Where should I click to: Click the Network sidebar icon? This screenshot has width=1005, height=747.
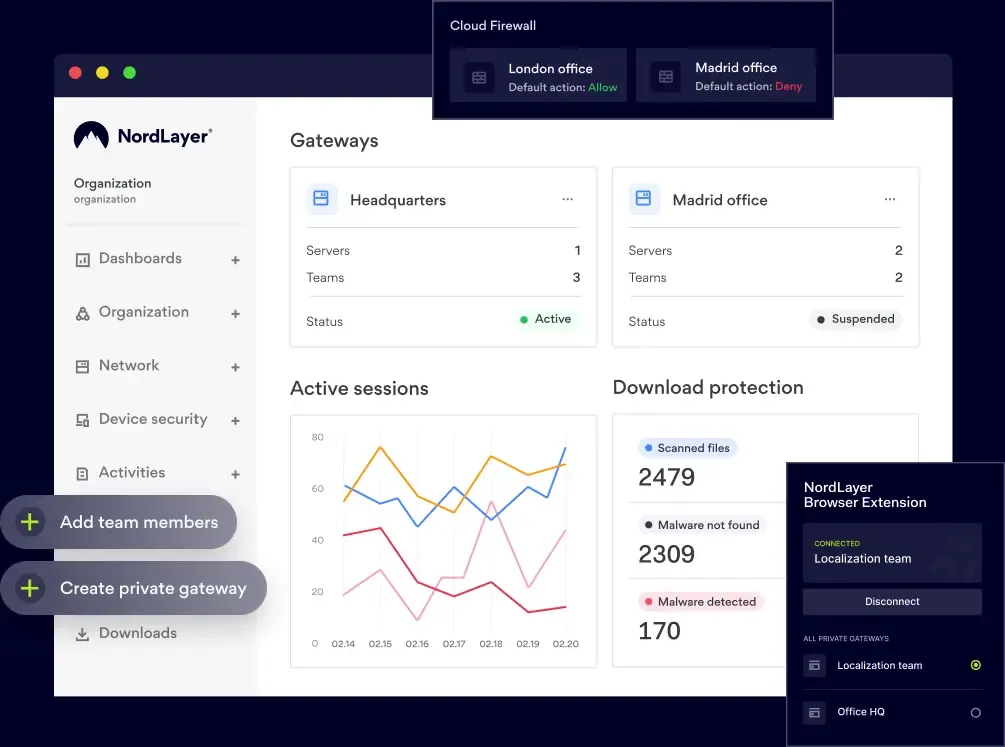click(83, 367)
